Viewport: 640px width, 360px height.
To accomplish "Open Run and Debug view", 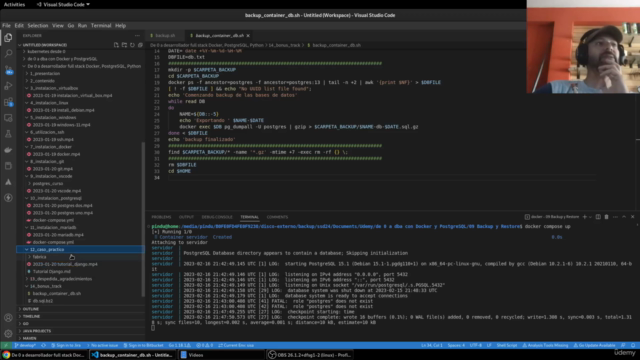I will [8, 86].
